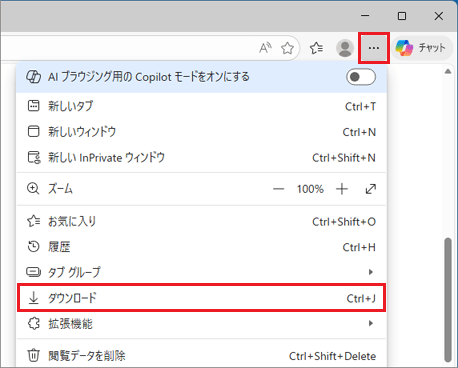Screen dimensions: 458x368
Task: Click the page scrollbar up arrow
Action: pos(448,71)
